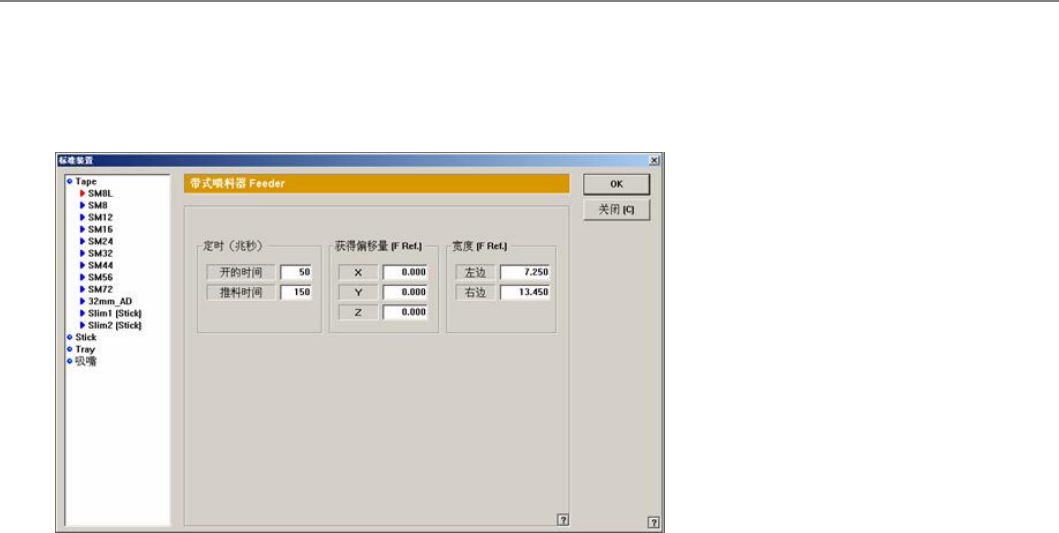Click the 右边 label
Screen dimensions: 1059x533
click(x=475, y=293)
